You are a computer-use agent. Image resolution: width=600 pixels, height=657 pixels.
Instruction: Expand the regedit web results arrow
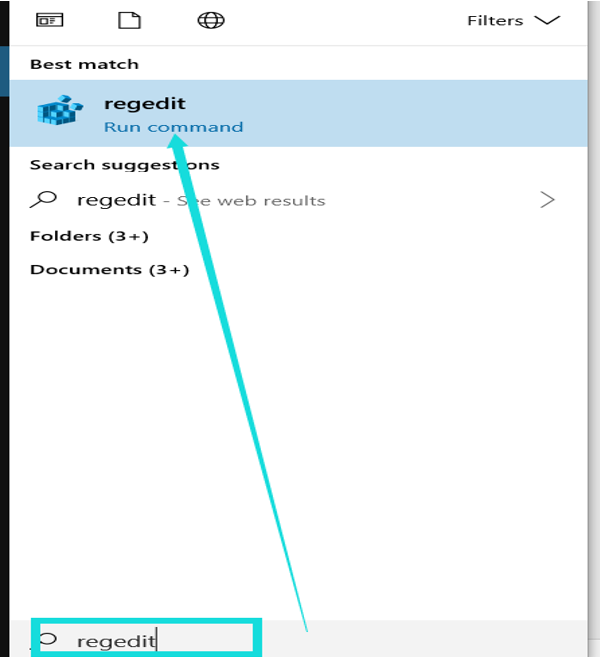pyautogui.click(x=547, y=200)
